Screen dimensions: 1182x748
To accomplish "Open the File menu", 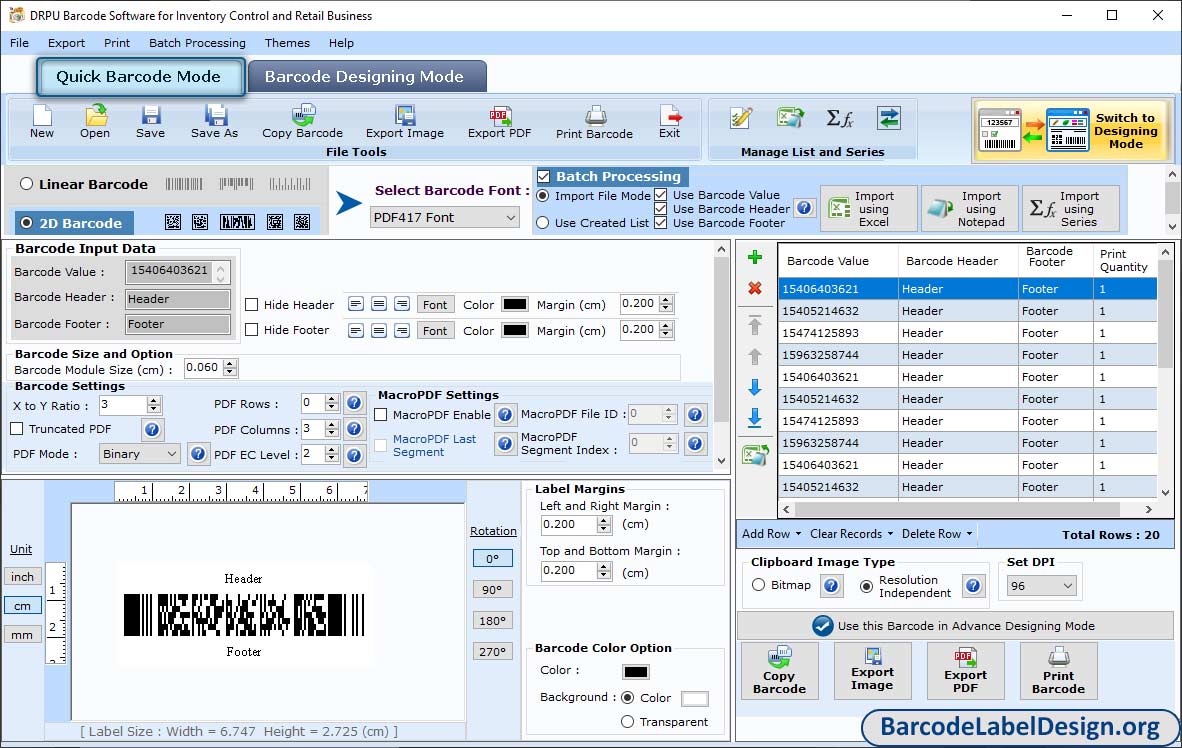I will coord(20,43).
